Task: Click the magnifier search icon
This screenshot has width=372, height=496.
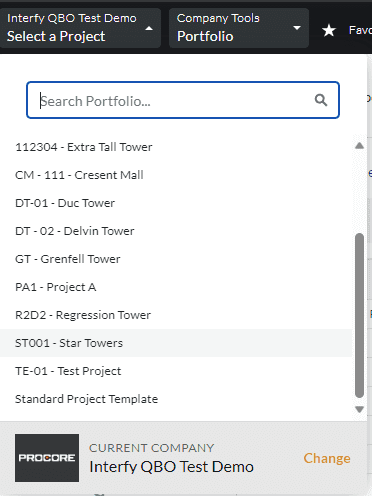Action: coord(321,100)
